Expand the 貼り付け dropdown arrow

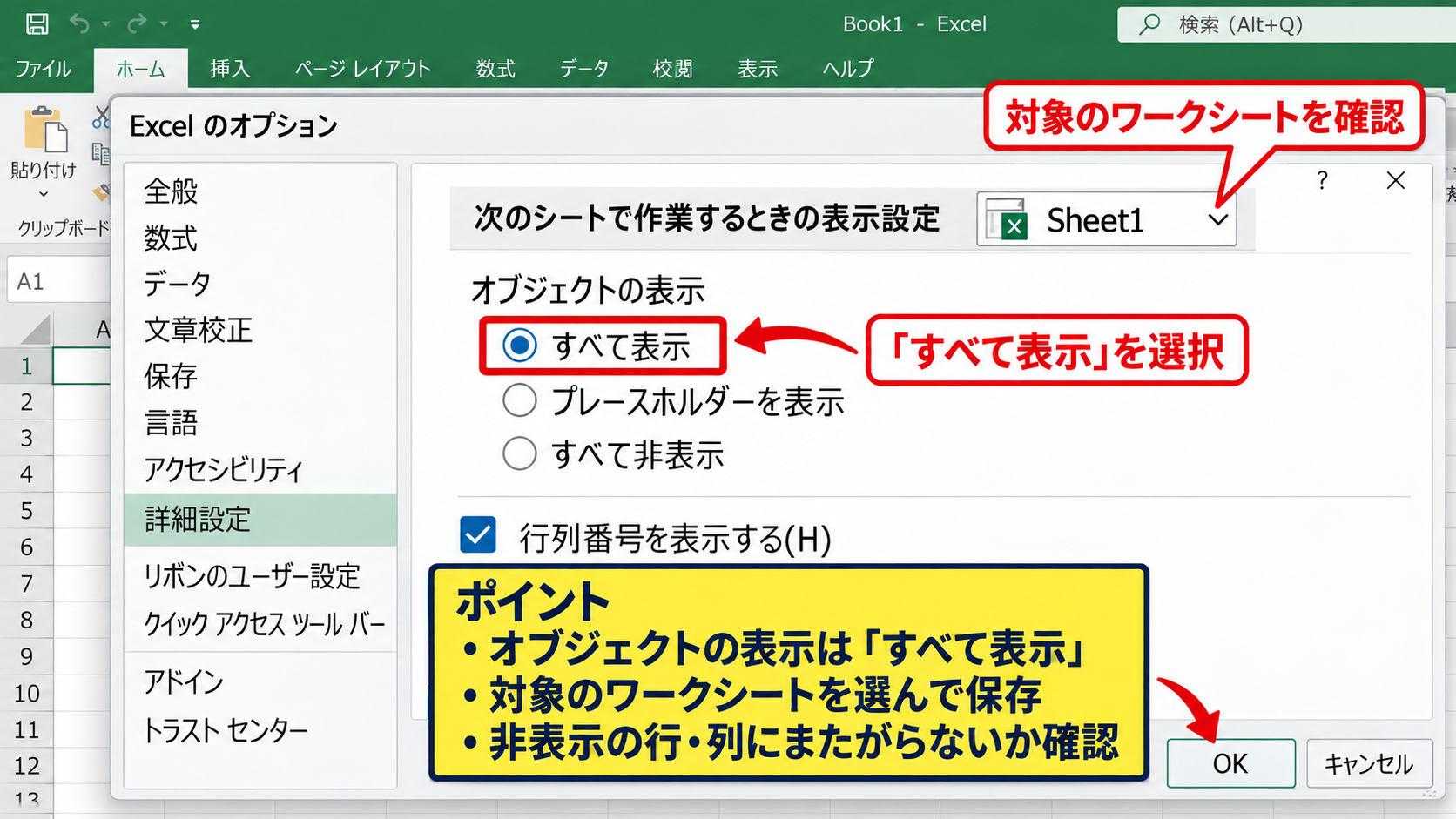[x=44, y=194]
